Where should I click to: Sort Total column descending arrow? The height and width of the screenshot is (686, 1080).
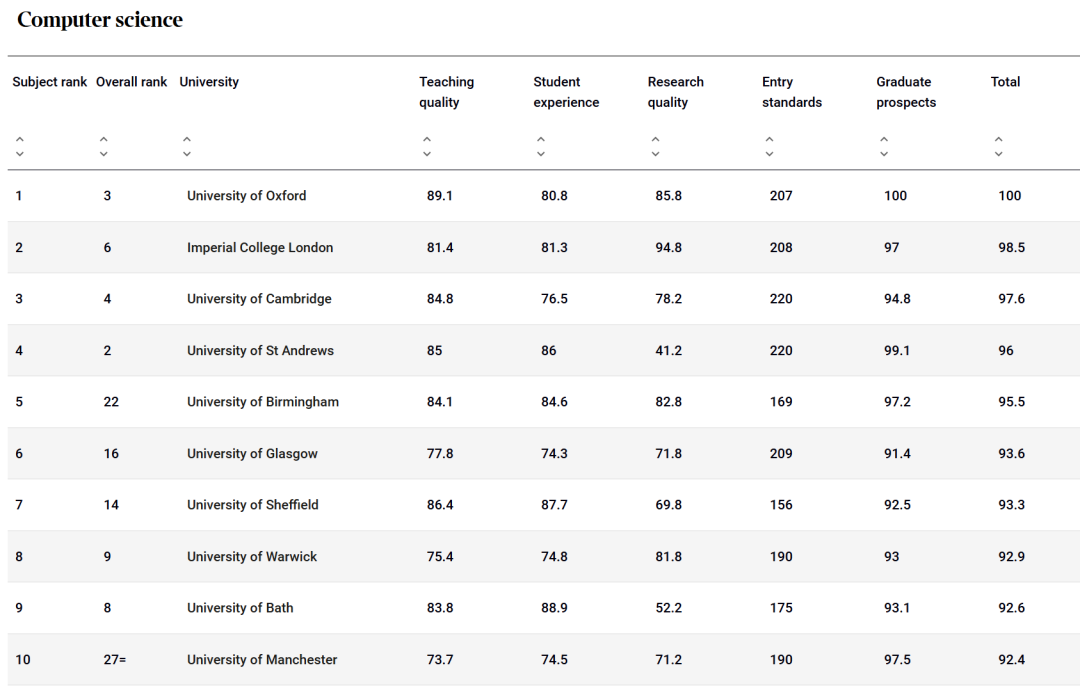click(998, 154)
